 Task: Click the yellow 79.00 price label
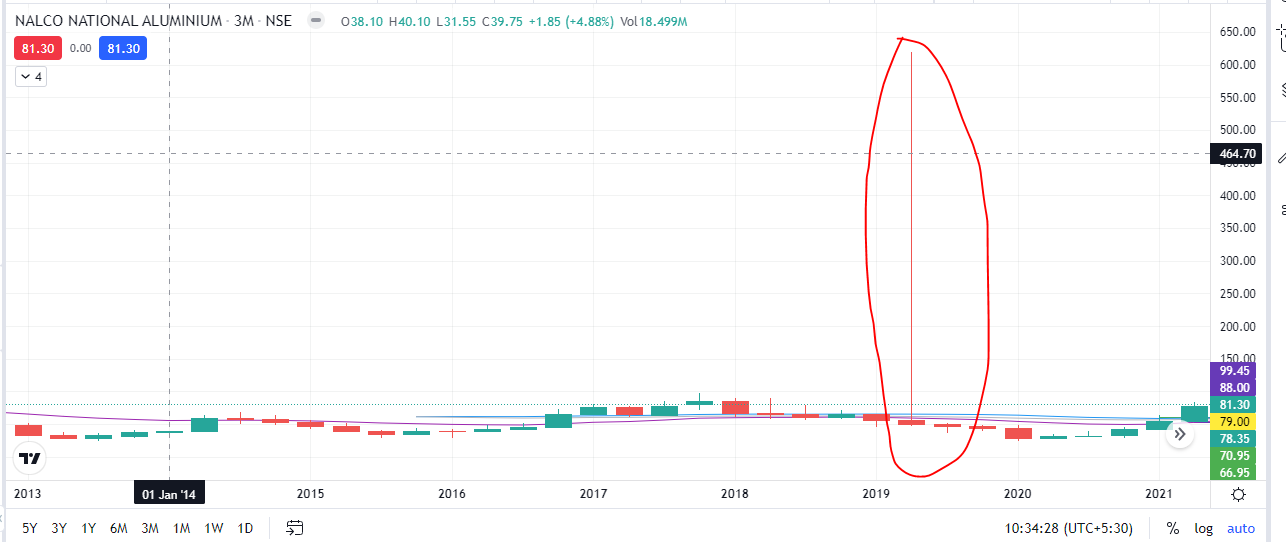tap(1235, 421)
